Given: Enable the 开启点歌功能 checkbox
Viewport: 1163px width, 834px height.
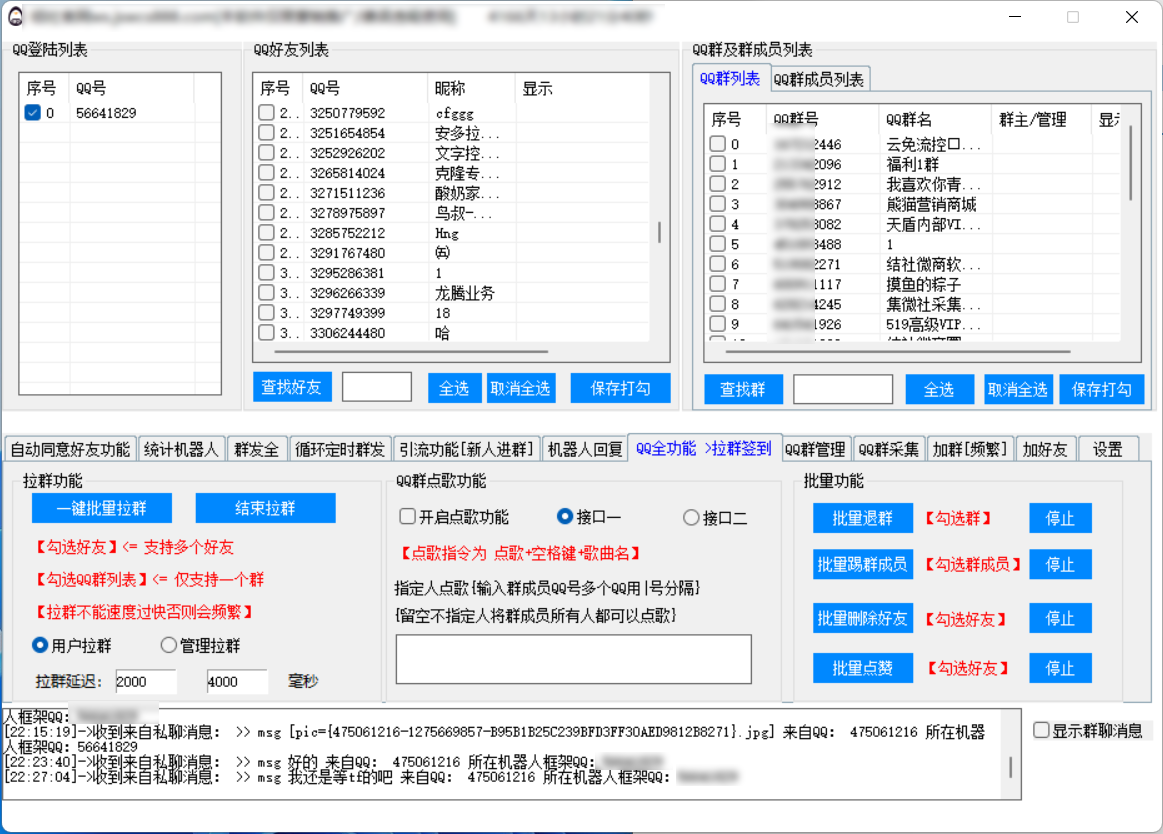Looking at the screenshot, I should click(407, 517).
